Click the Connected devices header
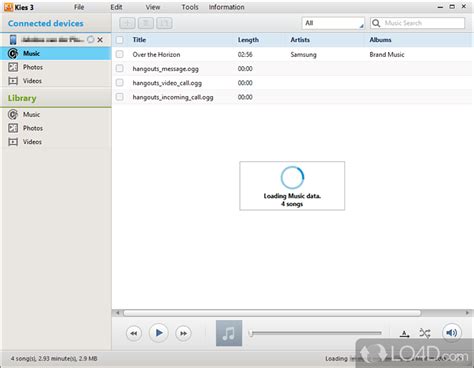474x368 pixels. coord(46,23)
